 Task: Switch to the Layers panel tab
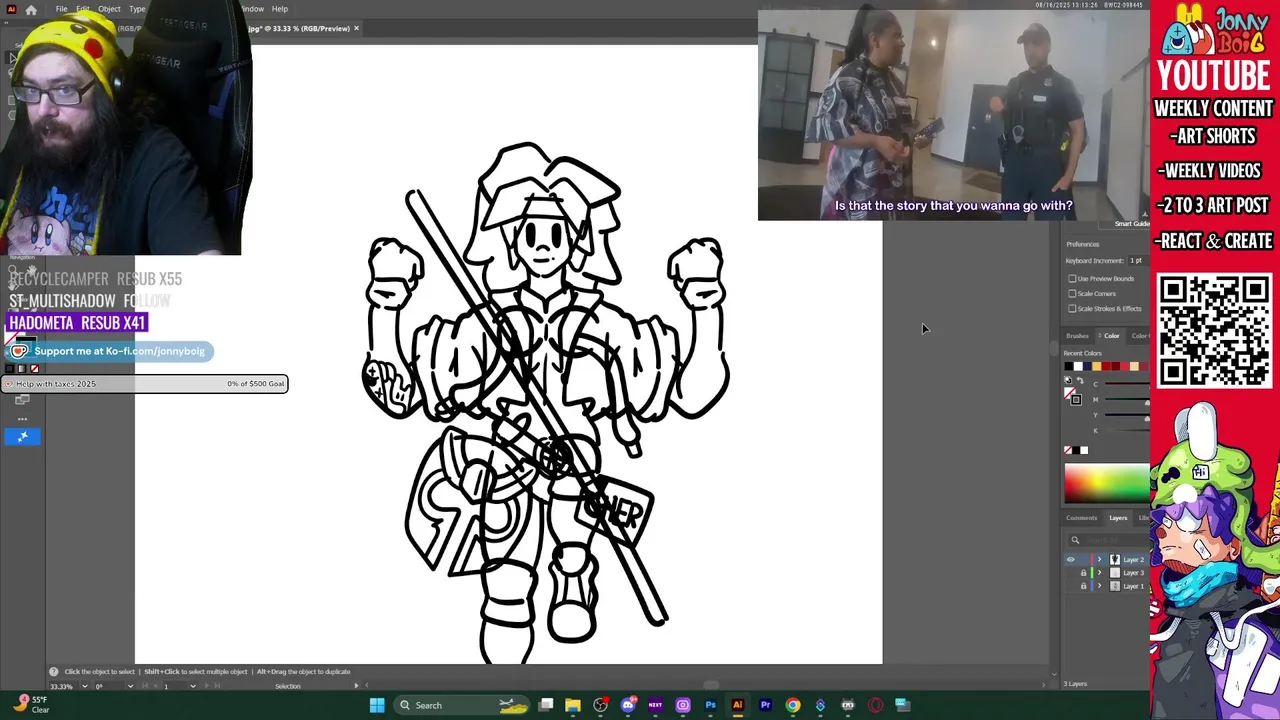coord(1118,518)
